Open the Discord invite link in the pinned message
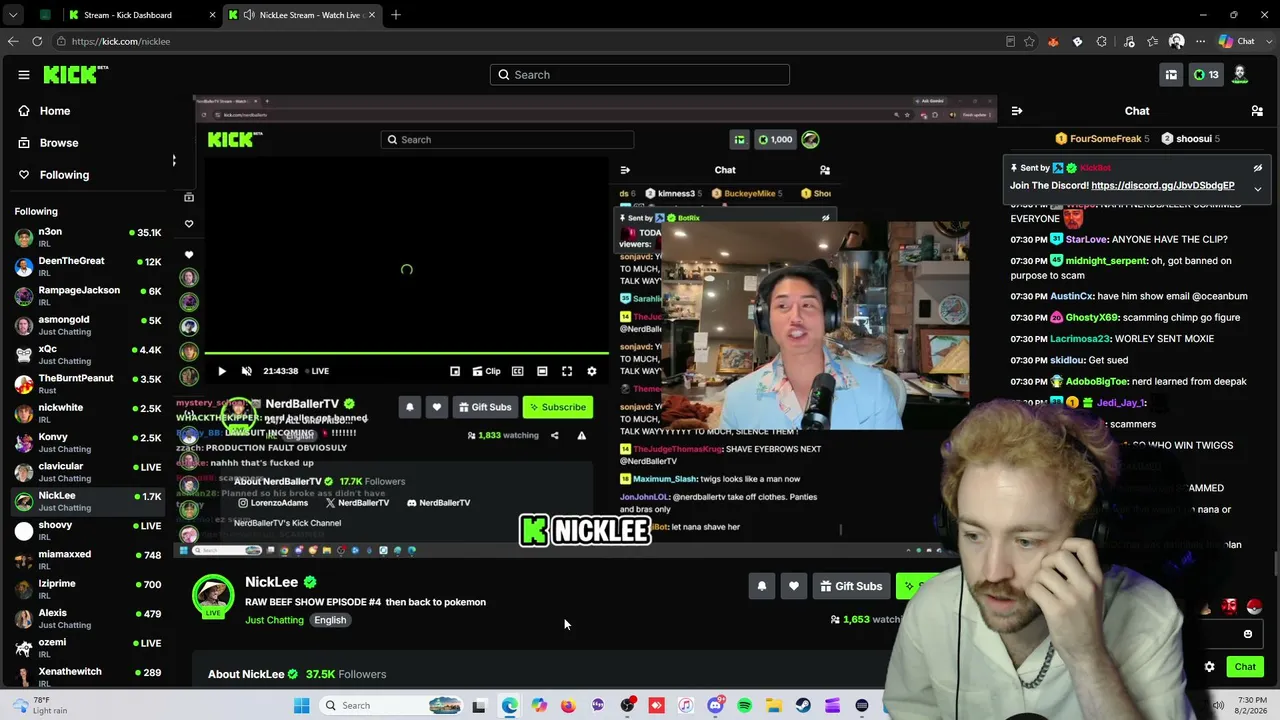Screen dimensions: 1280x720 click(1163, 186)
